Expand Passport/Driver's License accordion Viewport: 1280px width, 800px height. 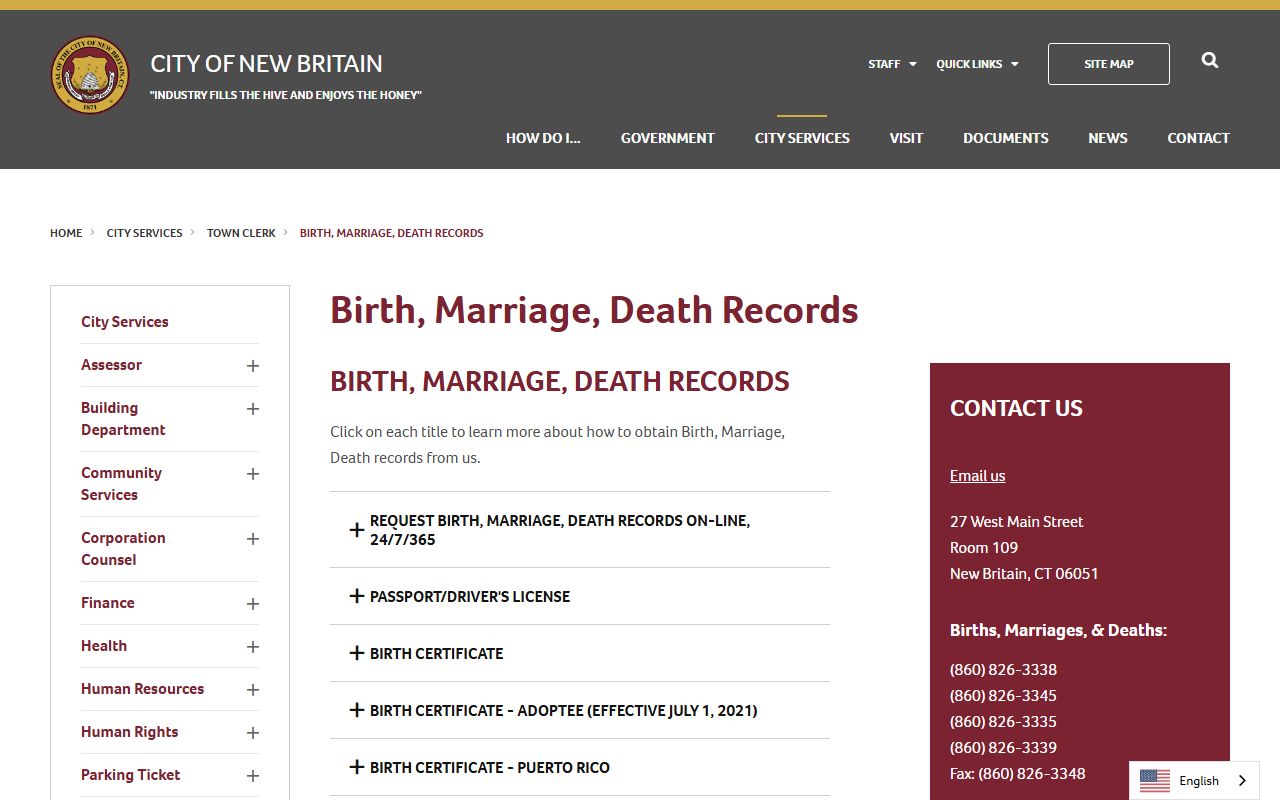(580, 596)
